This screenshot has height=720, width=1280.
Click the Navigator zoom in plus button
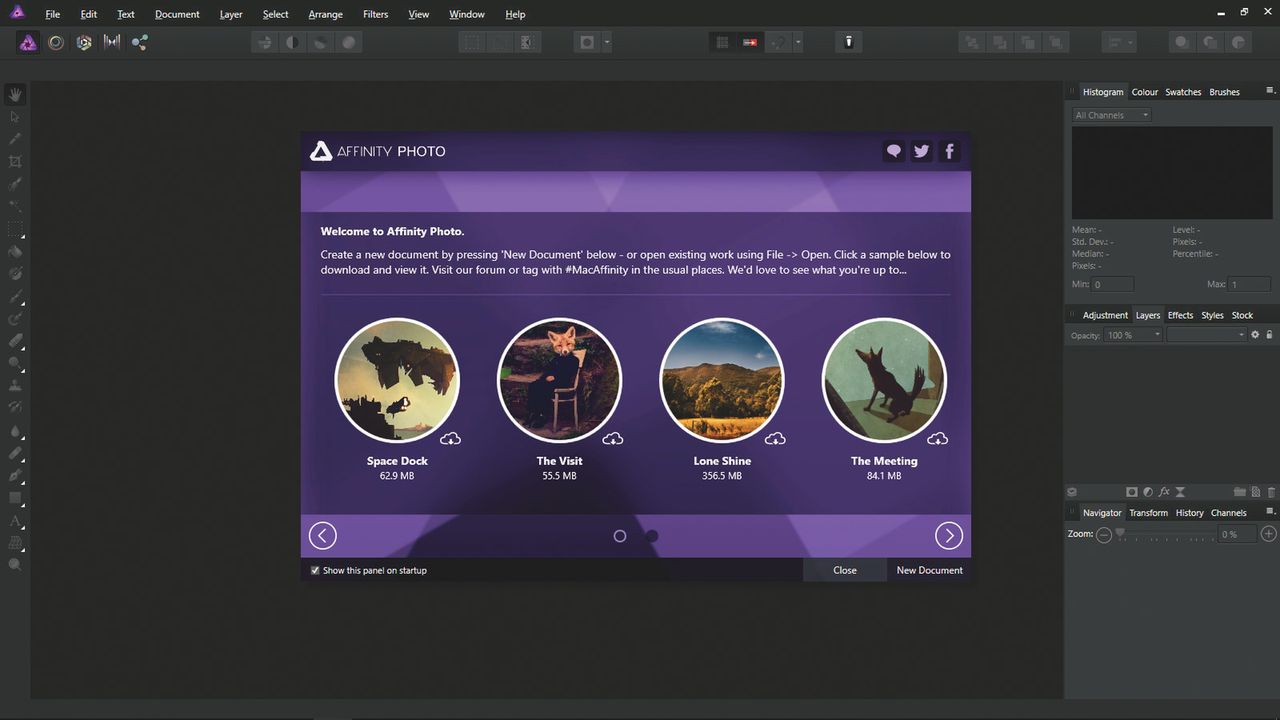pos(1269,534)
